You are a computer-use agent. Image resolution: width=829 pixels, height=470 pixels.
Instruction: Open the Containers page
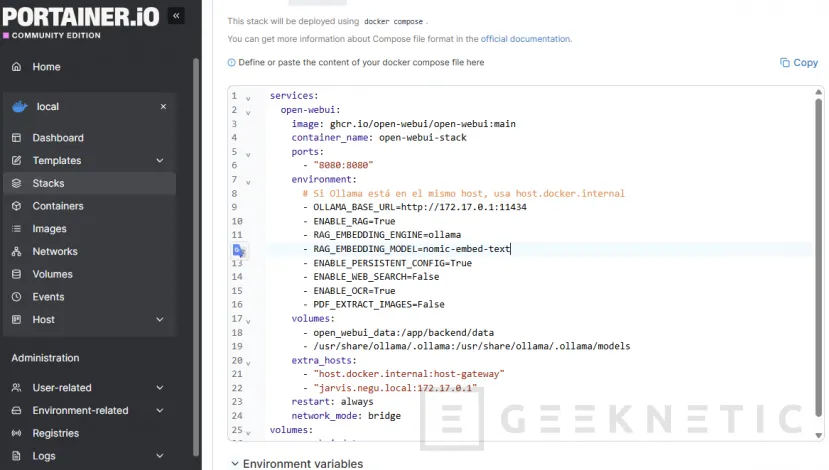coord(58,206)
